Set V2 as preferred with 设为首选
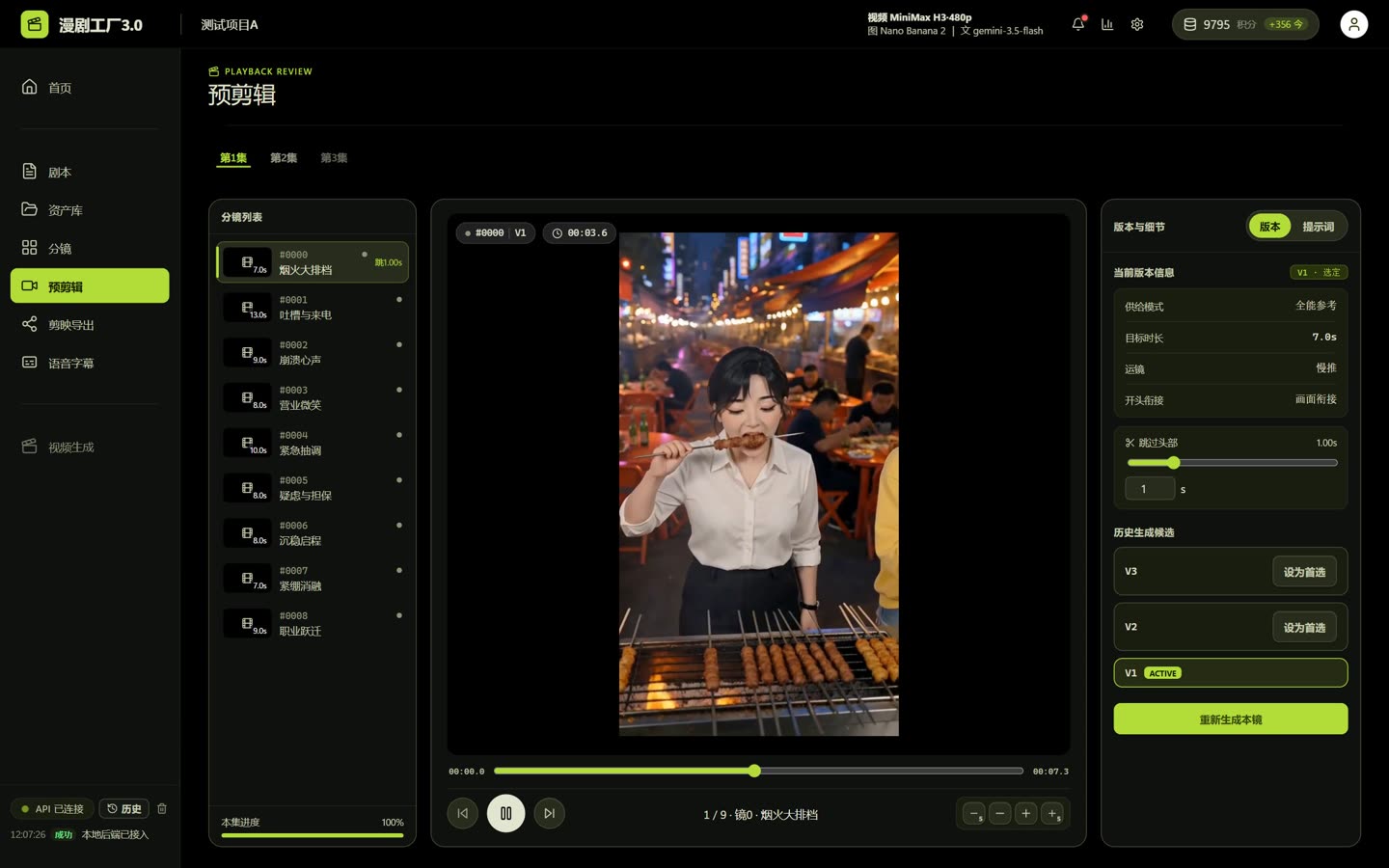 click(x=1304, y=628)
